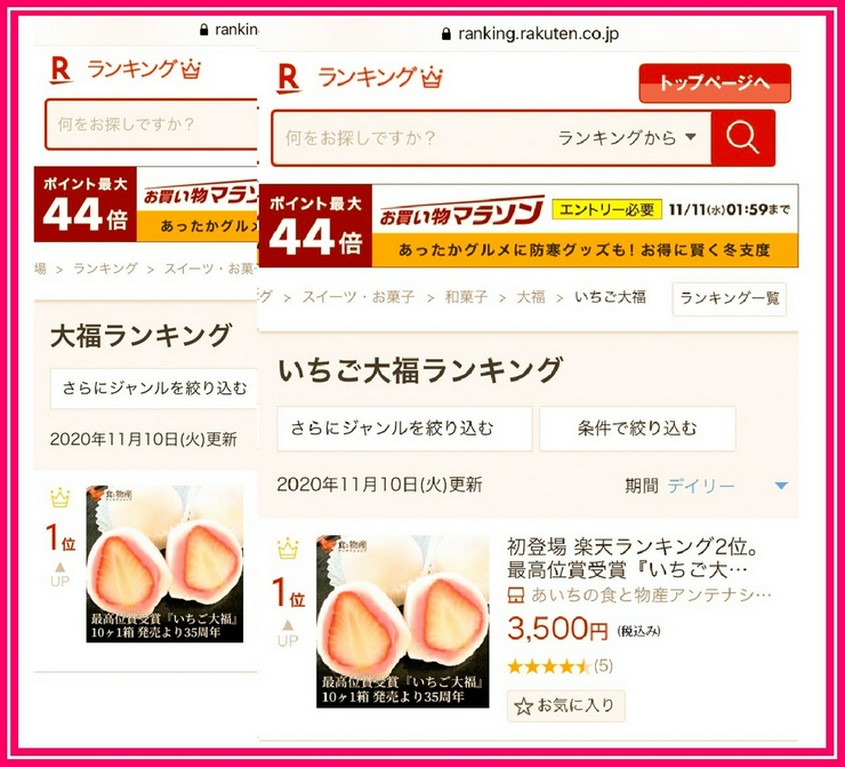Click the Rakuten R logo in left screenshot
The width and height of the screenshot is (845, 767).
(x=61, y=70)
